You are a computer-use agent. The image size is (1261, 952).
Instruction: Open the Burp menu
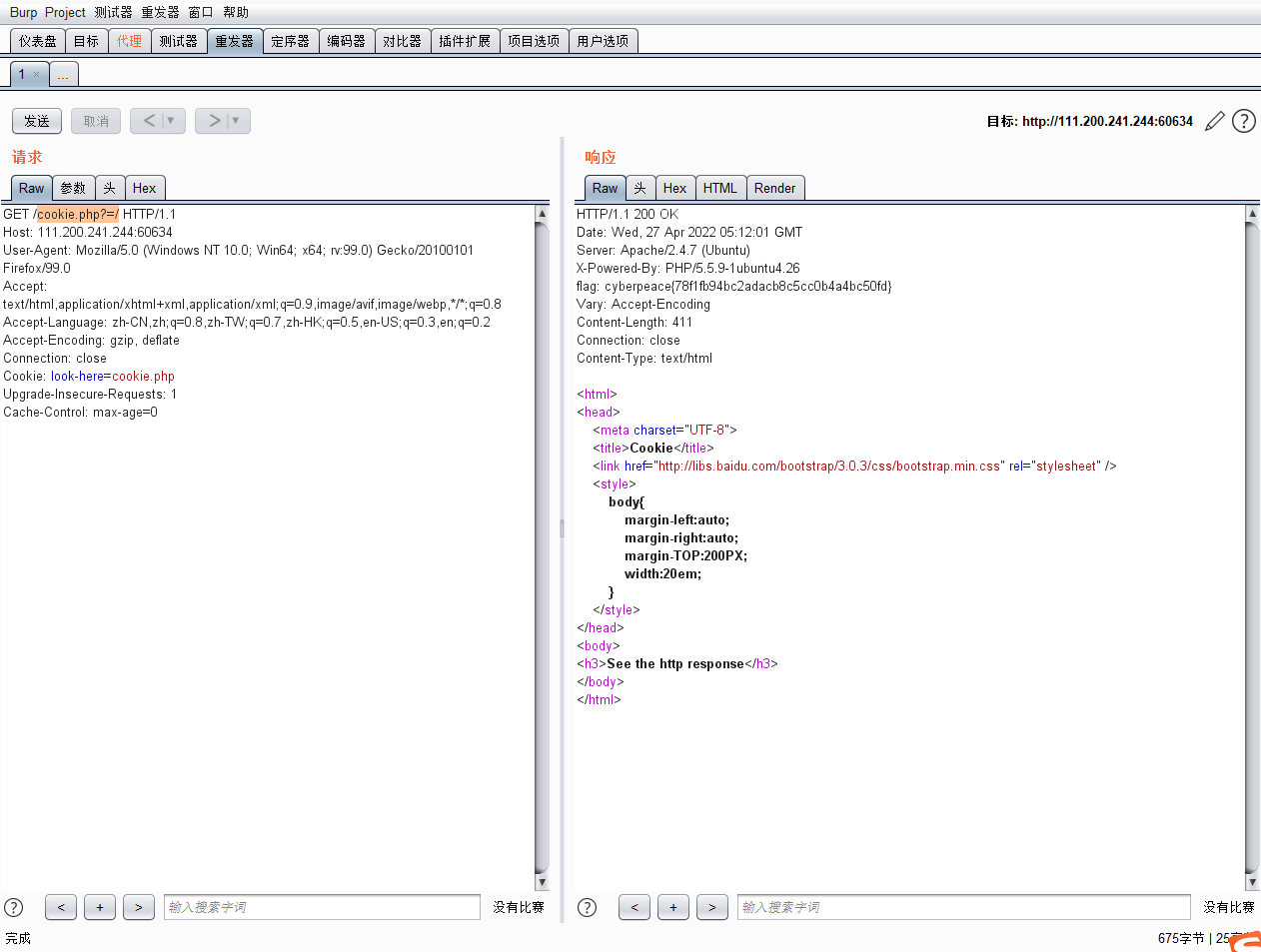23,12
